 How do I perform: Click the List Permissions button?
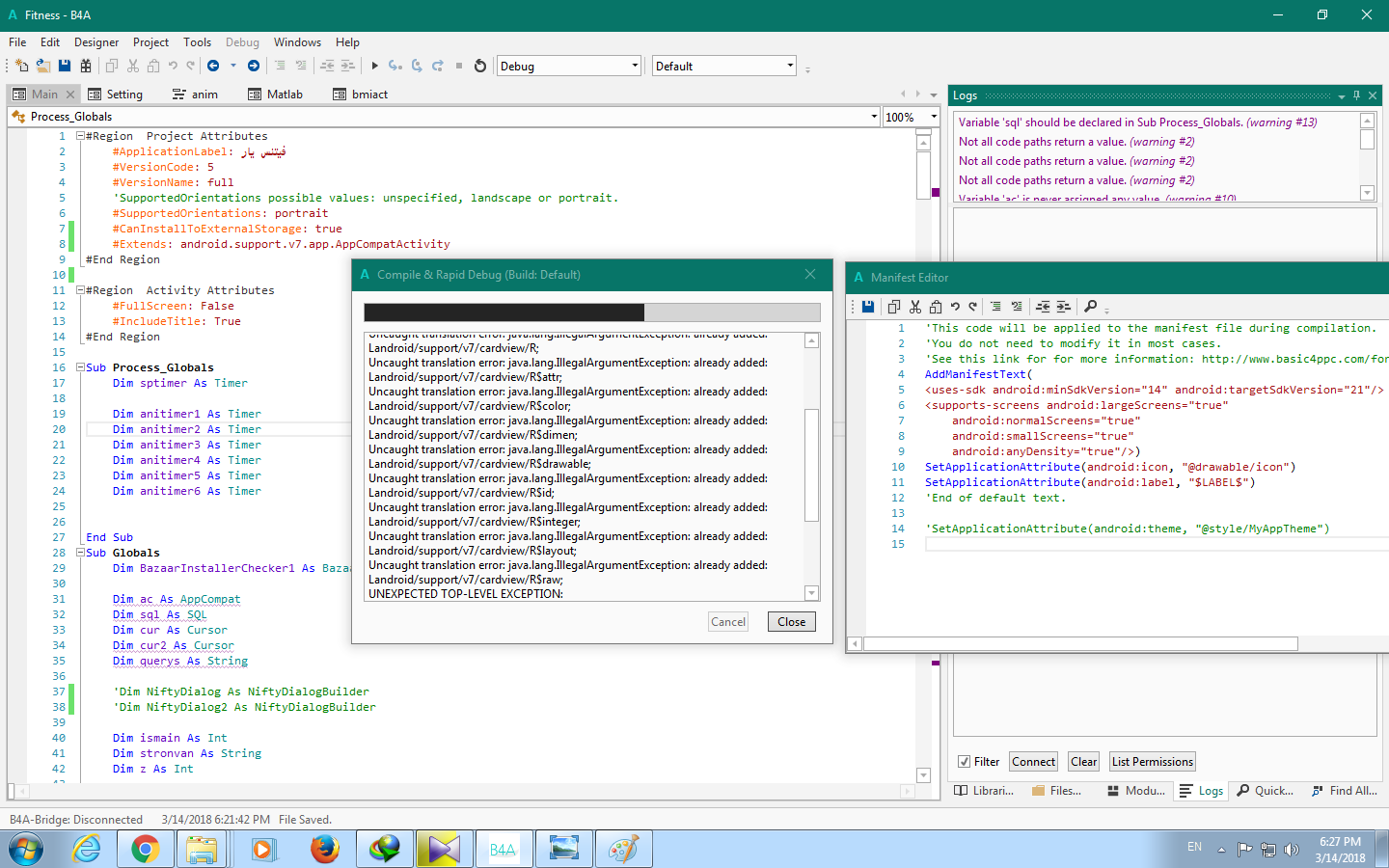coord(1152,761)
